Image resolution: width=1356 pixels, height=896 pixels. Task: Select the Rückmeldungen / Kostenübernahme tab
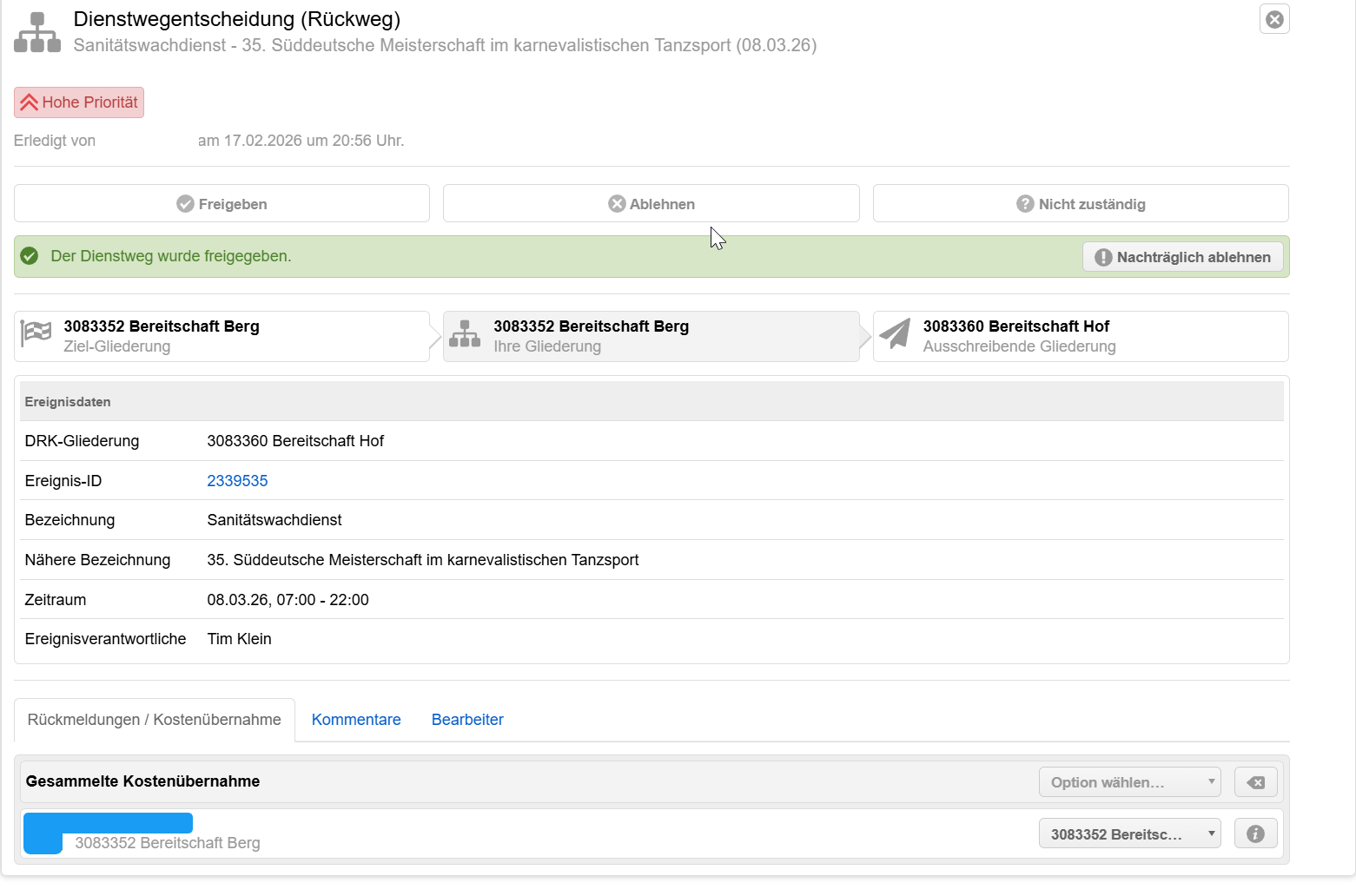[155, 720]
